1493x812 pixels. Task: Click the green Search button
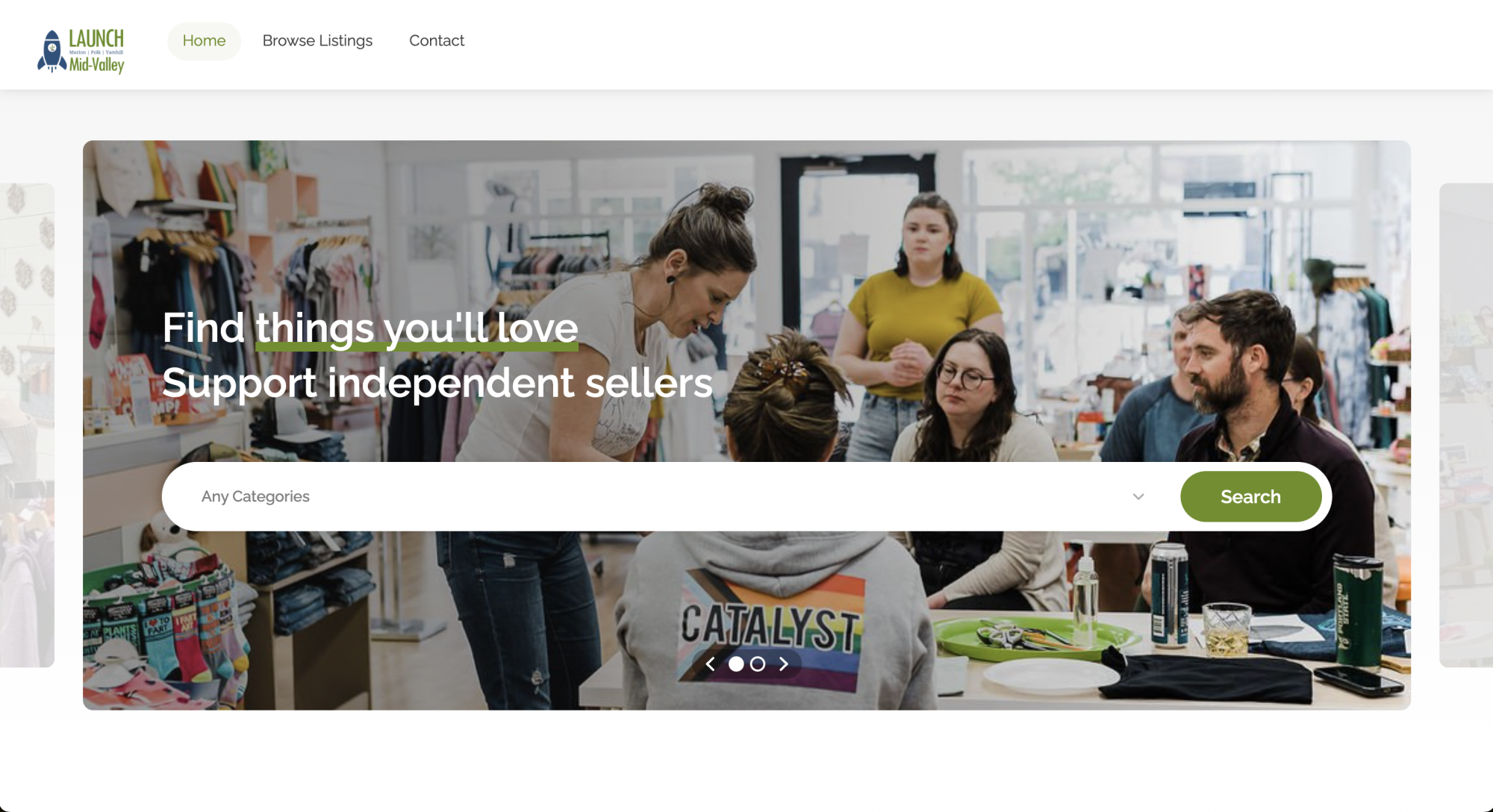1250,496
